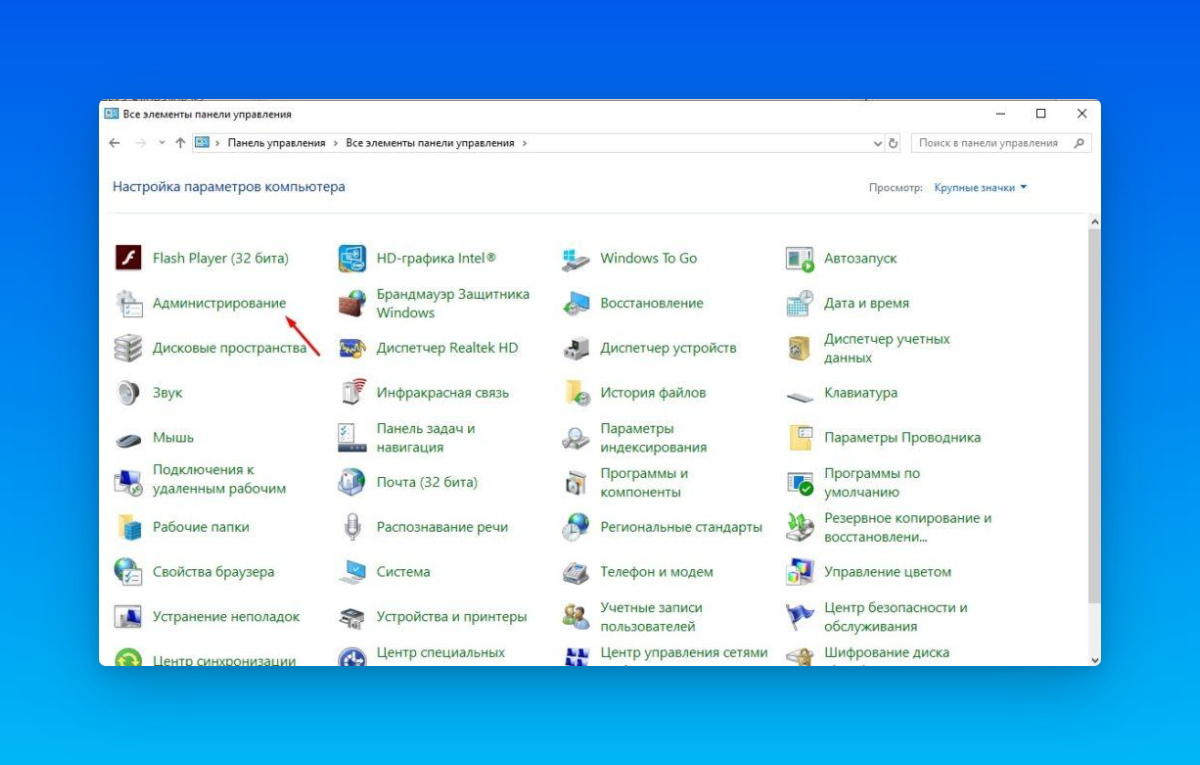Image resolution: width=1200 pixels, height=765 pixels.
Task: Click the Windows To Go icon
Action: [x=576, y=258]
